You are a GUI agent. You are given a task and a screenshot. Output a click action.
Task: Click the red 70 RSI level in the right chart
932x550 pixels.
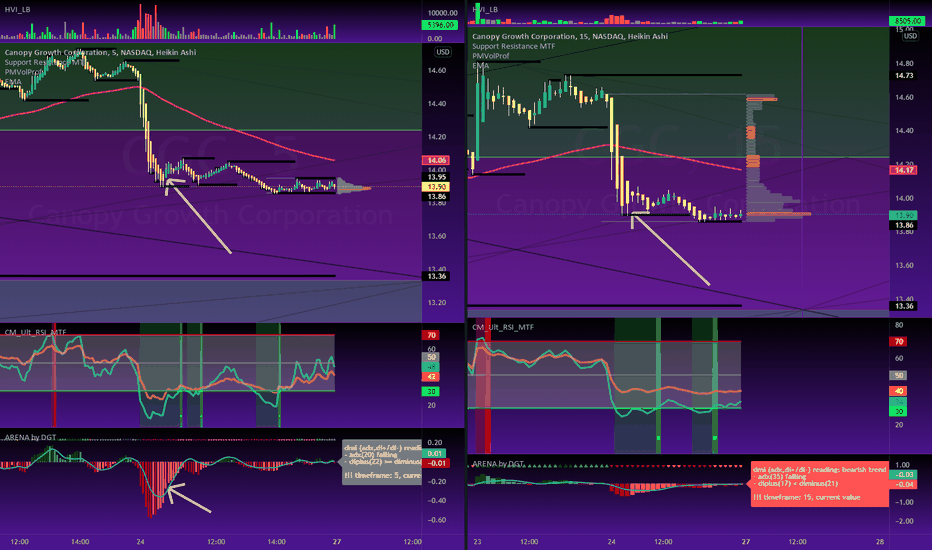(898, 342)
